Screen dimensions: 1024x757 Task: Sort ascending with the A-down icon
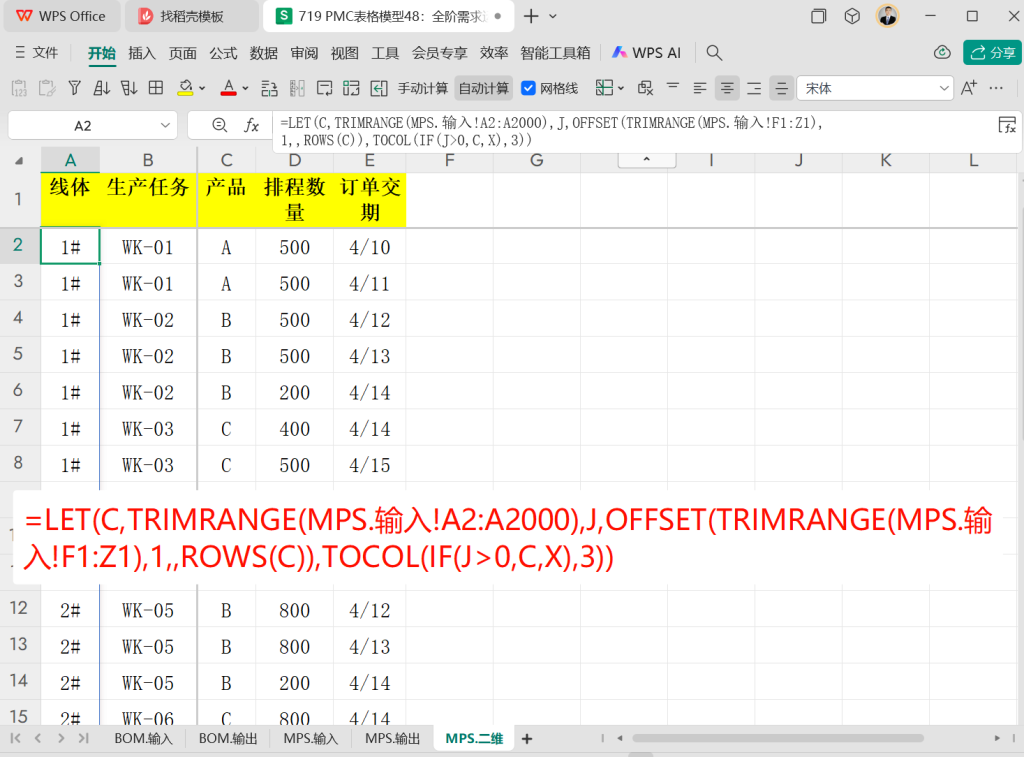101,88
